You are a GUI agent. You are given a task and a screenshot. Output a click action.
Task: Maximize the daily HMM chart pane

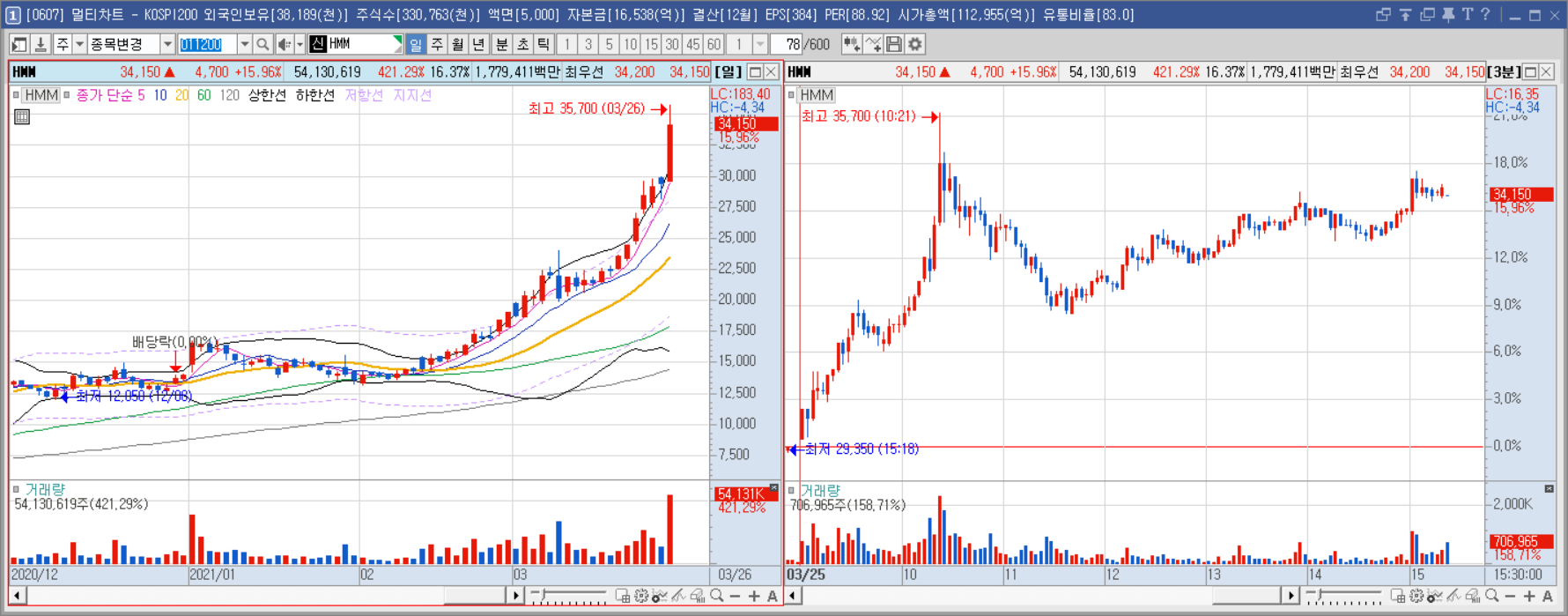(x=755, y=72)
